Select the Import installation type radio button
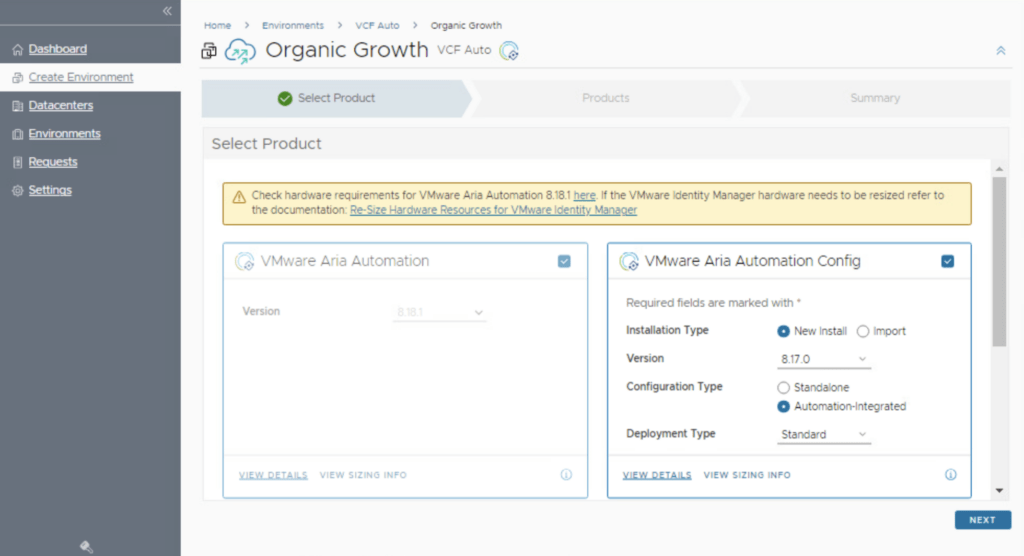 (863, 331)
